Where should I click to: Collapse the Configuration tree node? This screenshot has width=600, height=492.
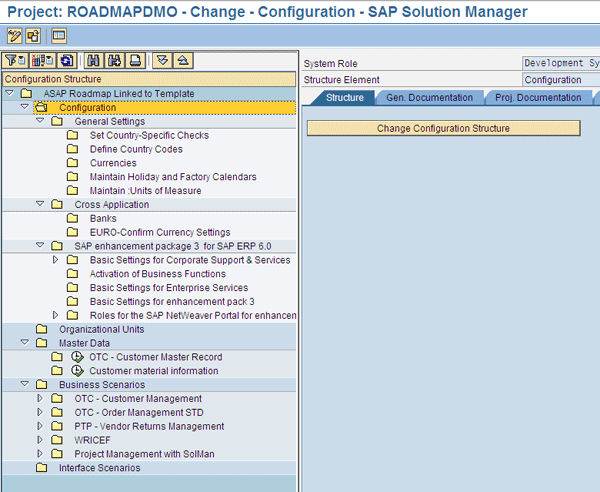pos(25,107)
